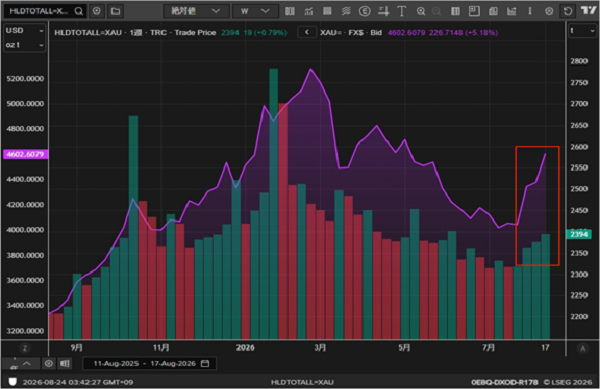Click the 3月 label on time axis

[320, 347]
